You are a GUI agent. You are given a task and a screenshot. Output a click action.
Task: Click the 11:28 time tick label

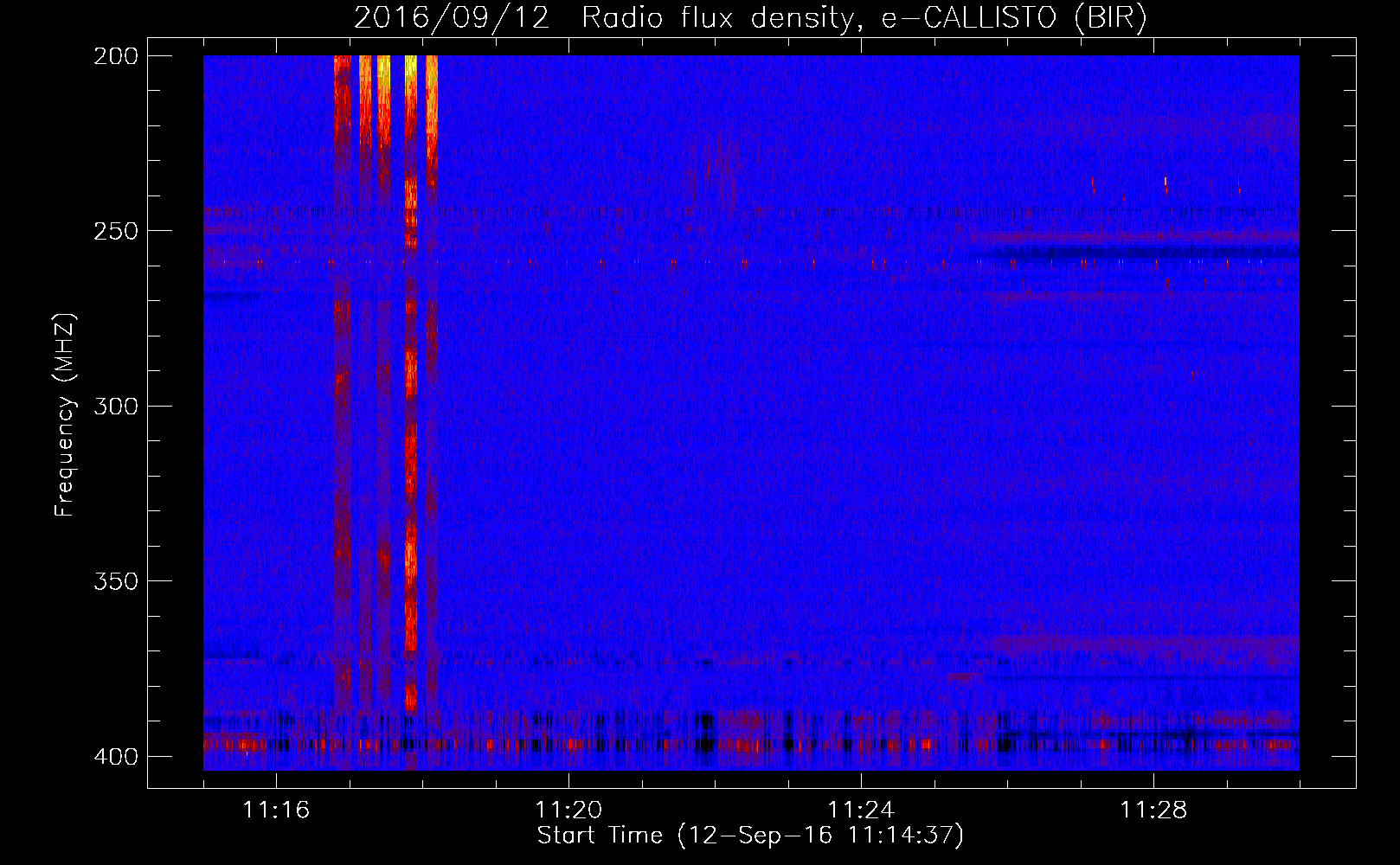coord(1153,810)
